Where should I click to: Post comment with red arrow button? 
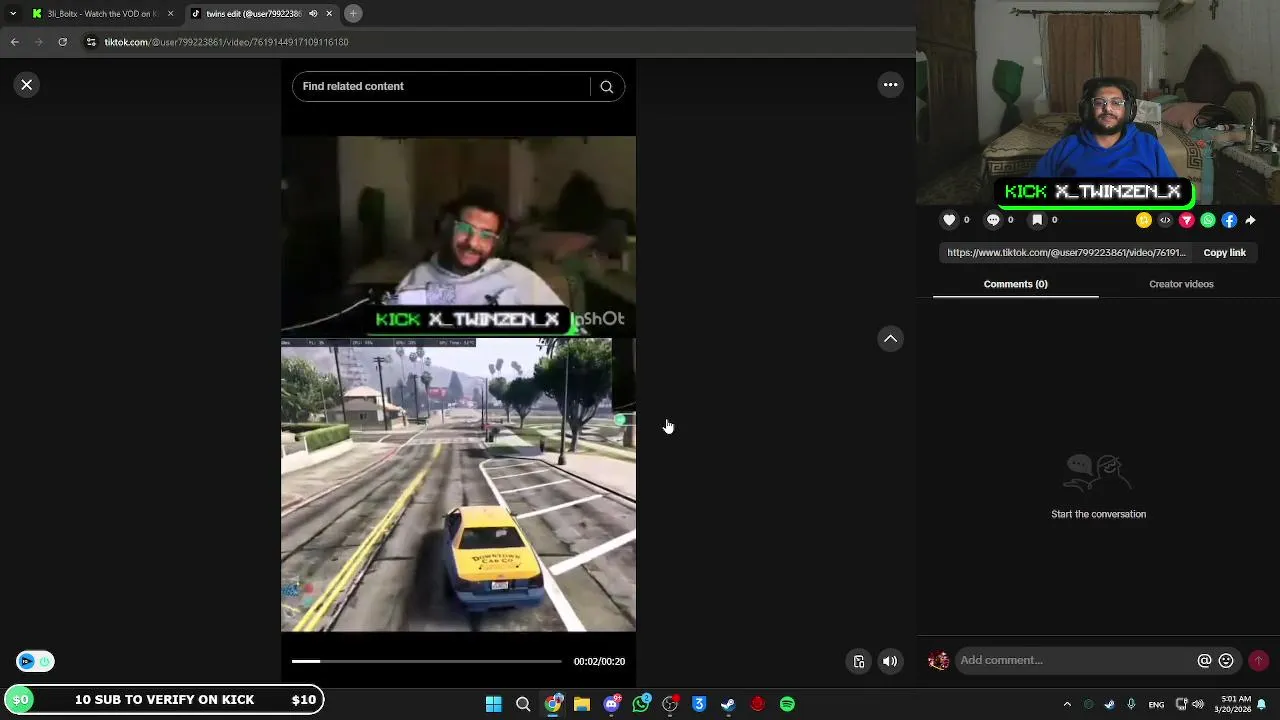pyautogui.click(x=1258, y=661)
